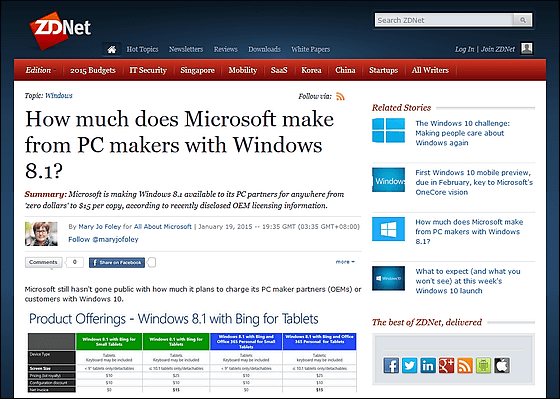The image size is (560, 399).
Task: Open the Newsletters page
Action: (186, 49)
